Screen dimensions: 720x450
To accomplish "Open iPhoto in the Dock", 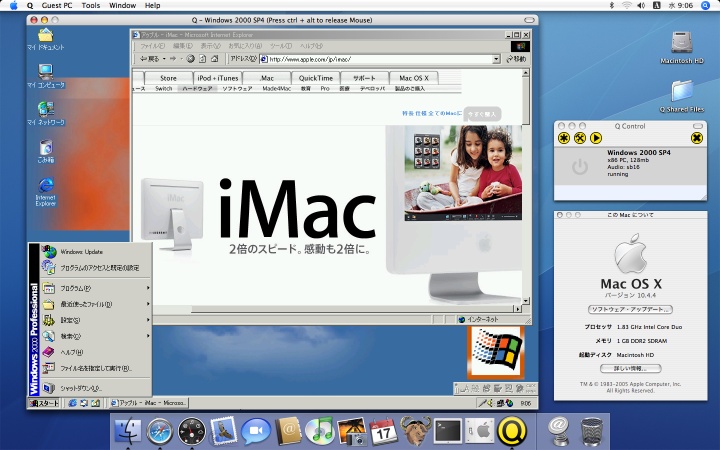I will (352, 431).
